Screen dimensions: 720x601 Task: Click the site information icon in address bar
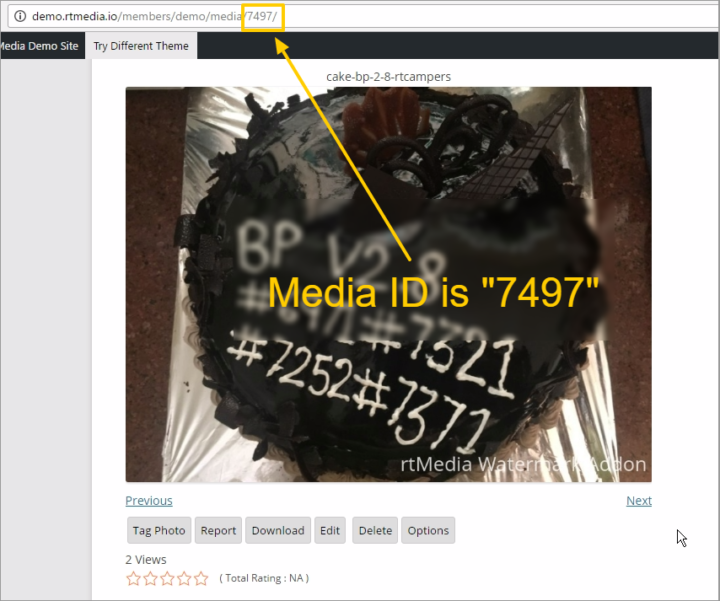coord(19,16)
